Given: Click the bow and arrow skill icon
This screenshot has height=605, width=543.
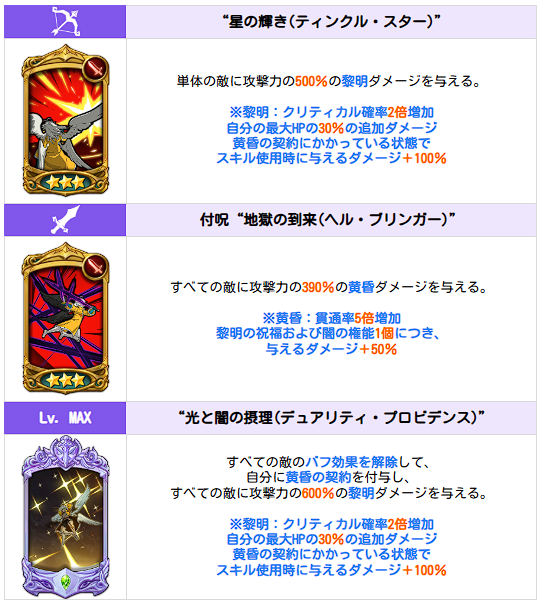Looking at the screenshot, I should coord(65,22).
